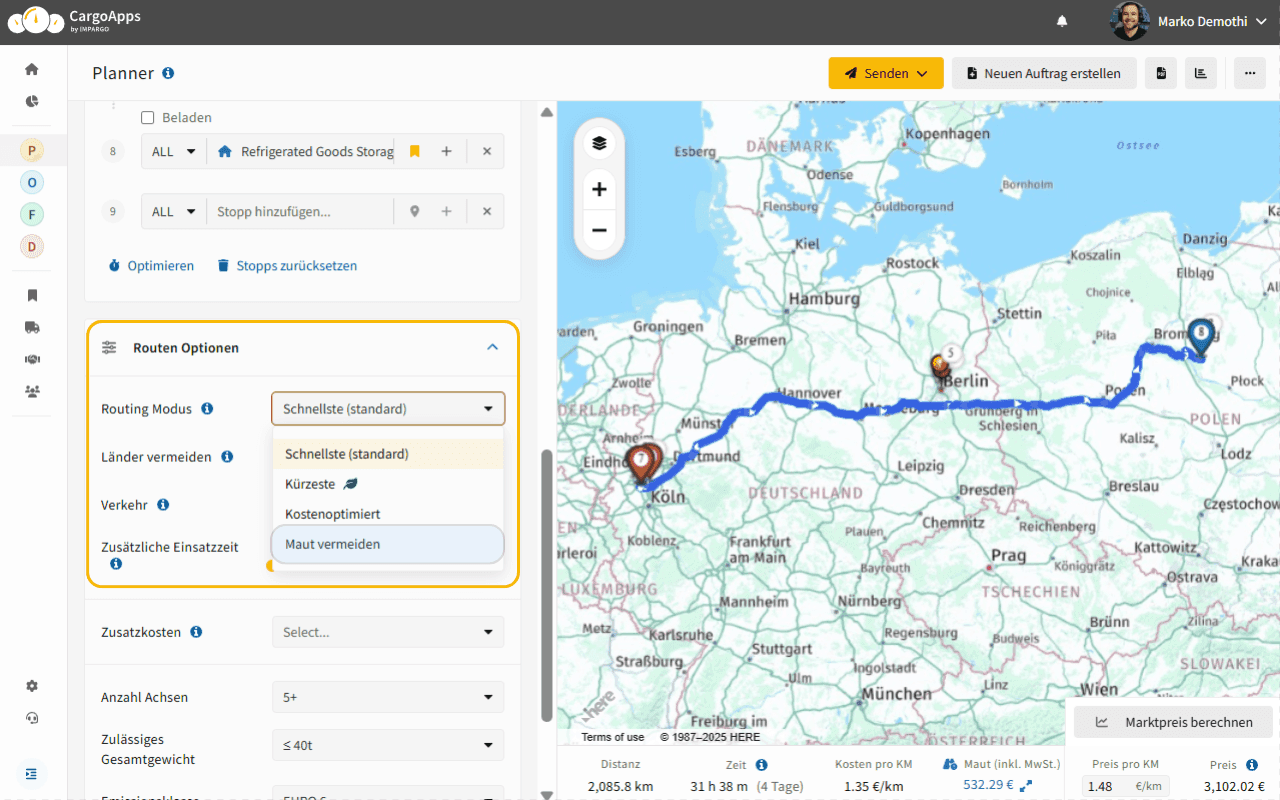The height and width of the screenshot is (800, 1280).
Task: Collapse the Routen Optionen section
Action: (492, 348)
